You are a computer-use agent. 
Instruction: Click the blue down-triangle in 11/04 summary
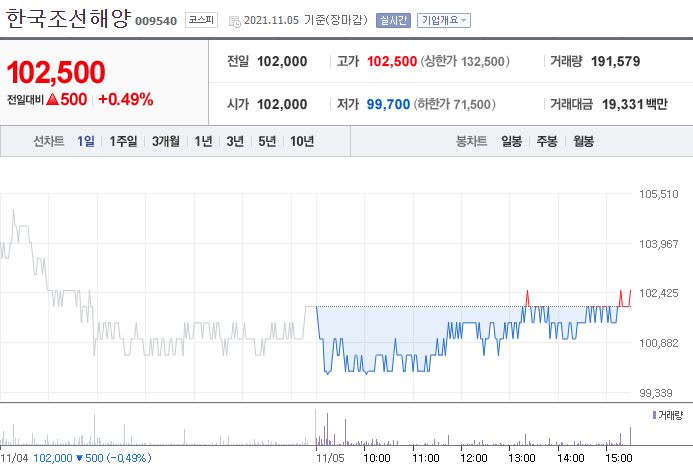80,458
